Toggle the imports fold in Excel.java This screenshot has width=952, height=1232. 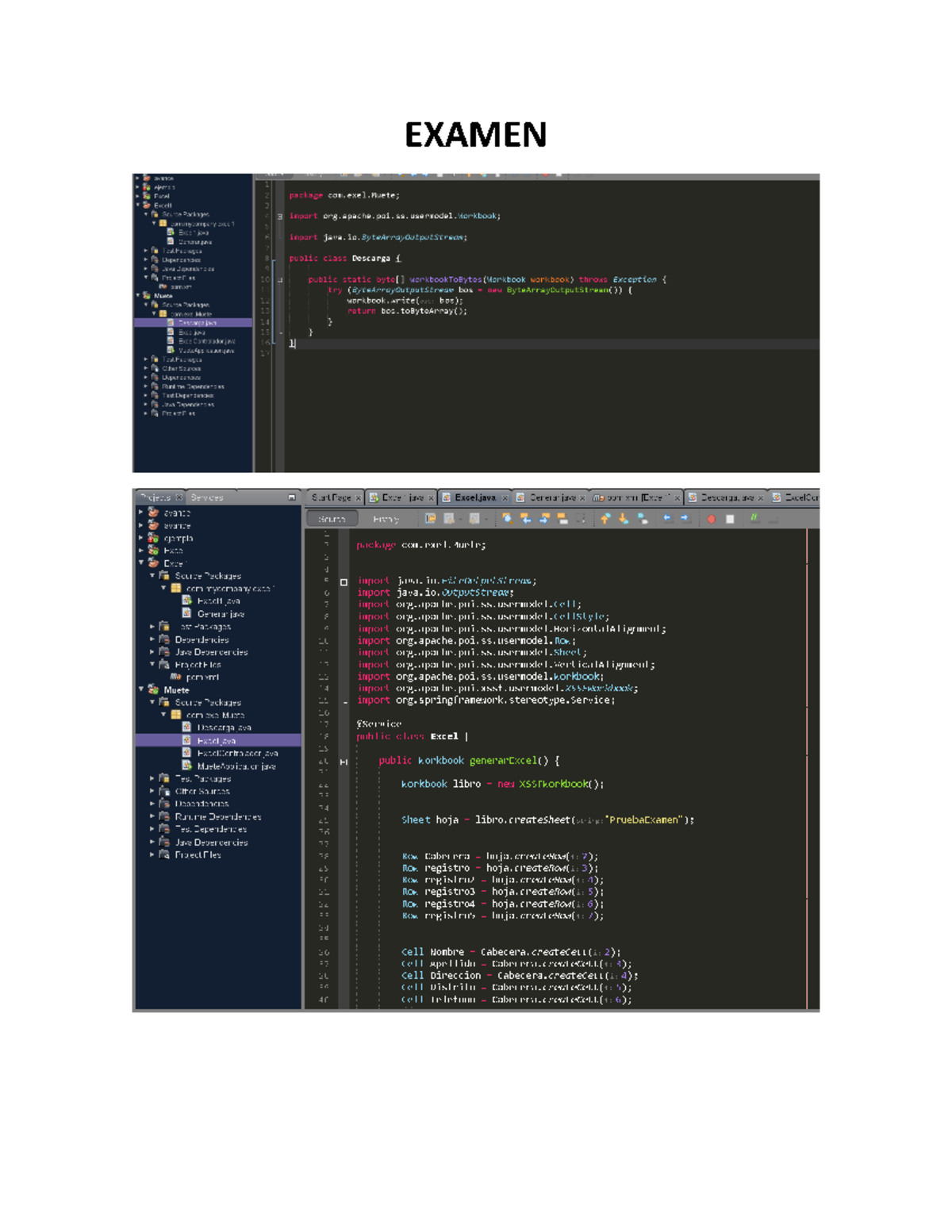tap(344, 582)
